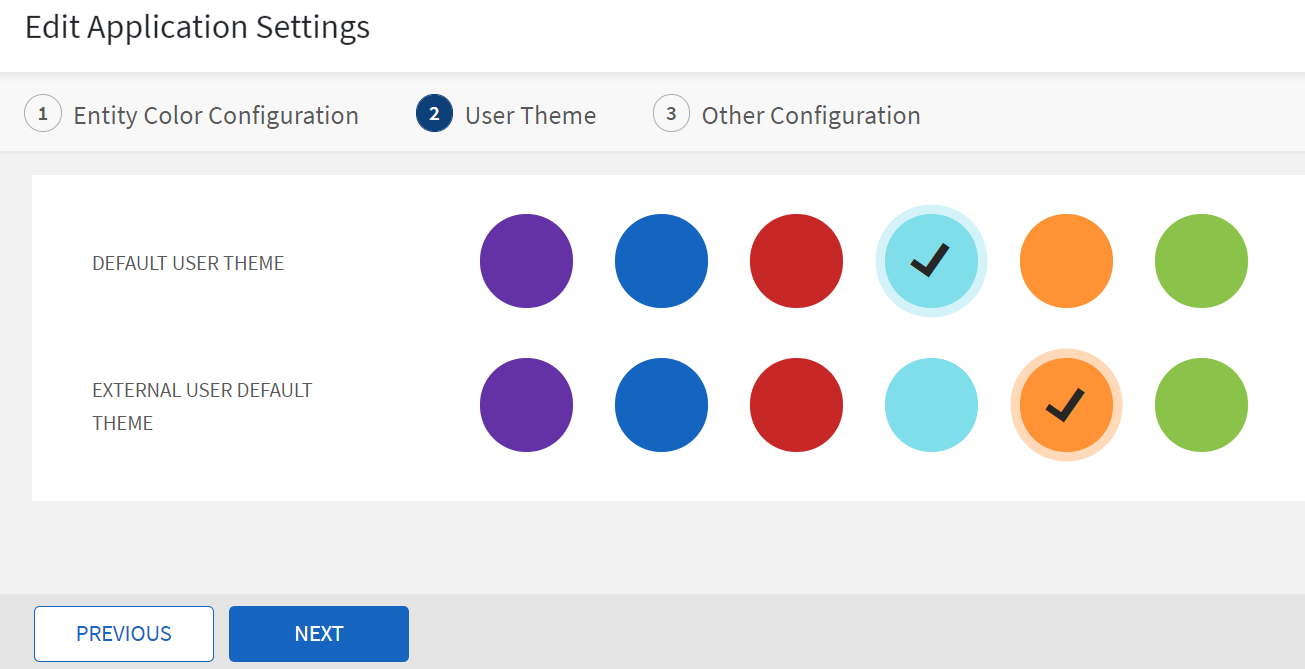Click step 2 number circle
The width and height of the screenshot is (1305, 669).
coord(434,114)
